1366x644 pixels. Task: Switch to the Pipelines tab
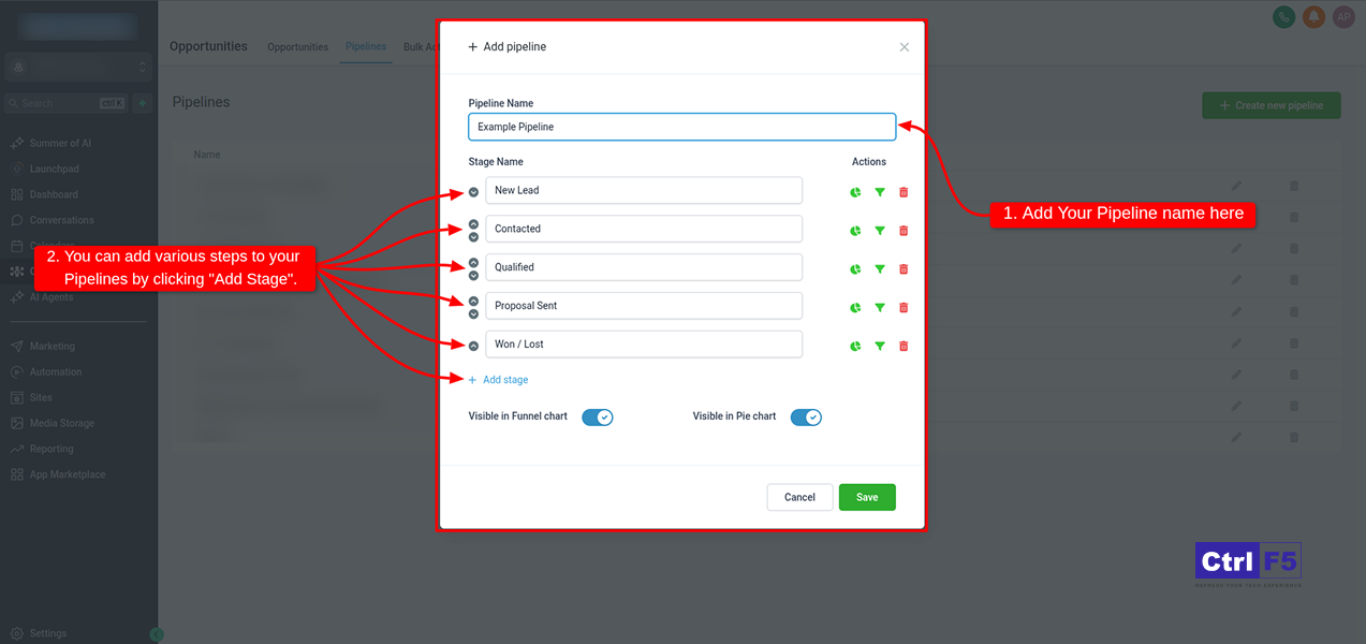365,47
